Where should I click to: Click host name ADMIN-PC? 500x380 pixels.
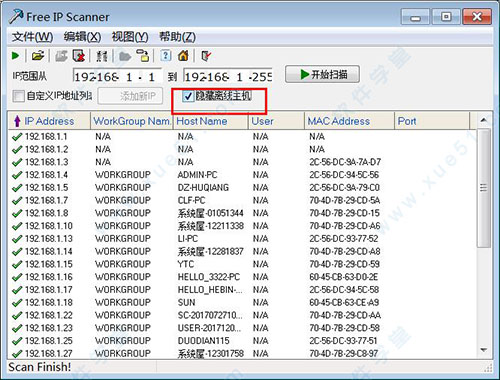tap(197, 175)
